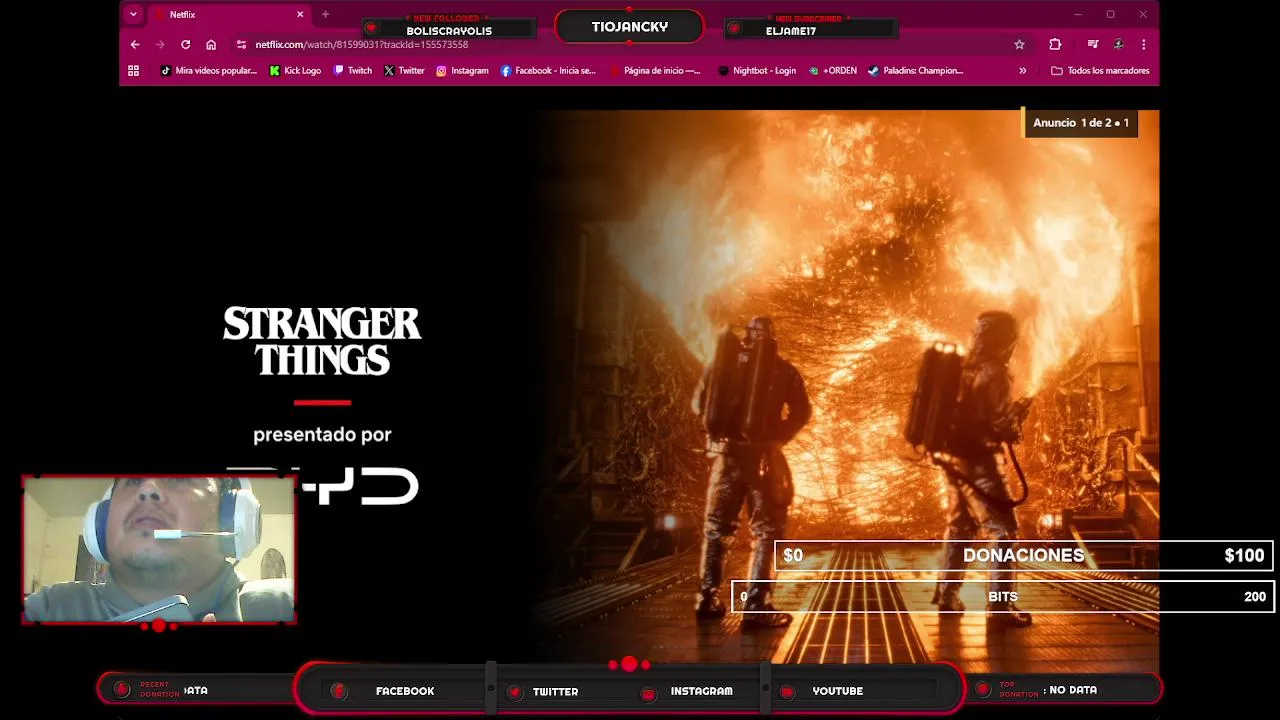Open the Nightbot - Login bookmark
The image size is (1280, 720).
pos(757,71)
